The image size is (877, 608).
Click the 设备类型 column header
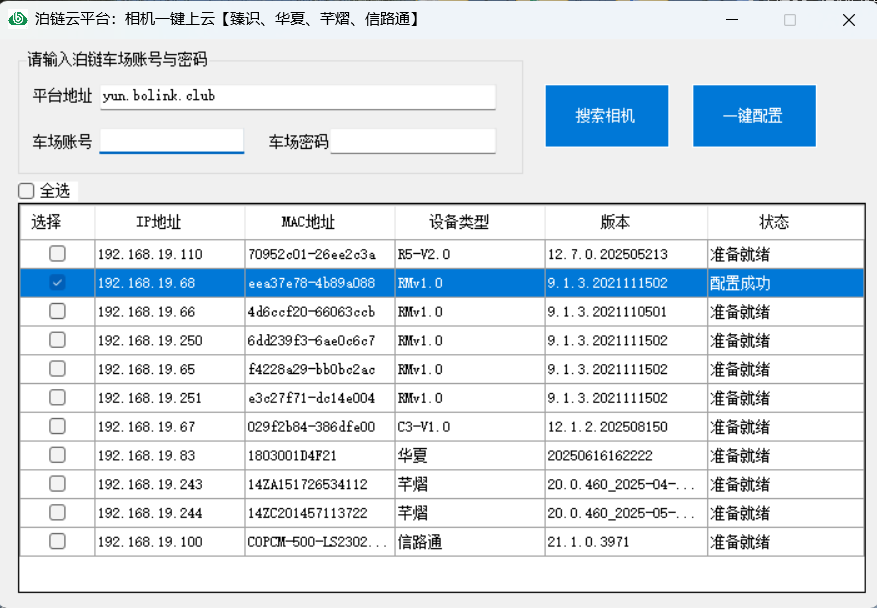click(469, 222)
